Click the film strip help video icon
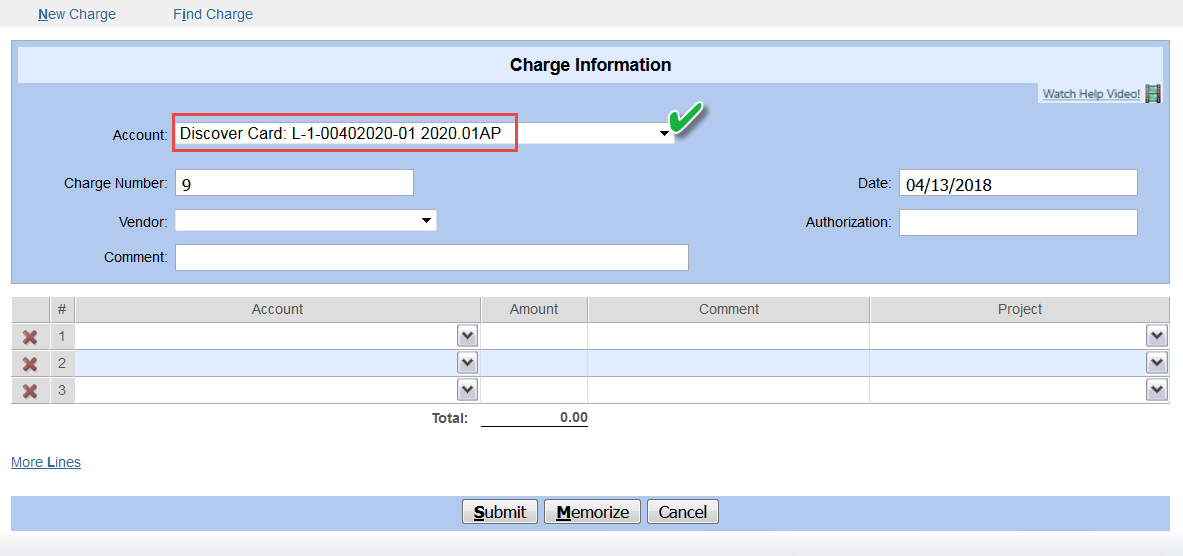The height and width of the screenshot is (556, 1183). (x=1153, y=94)
